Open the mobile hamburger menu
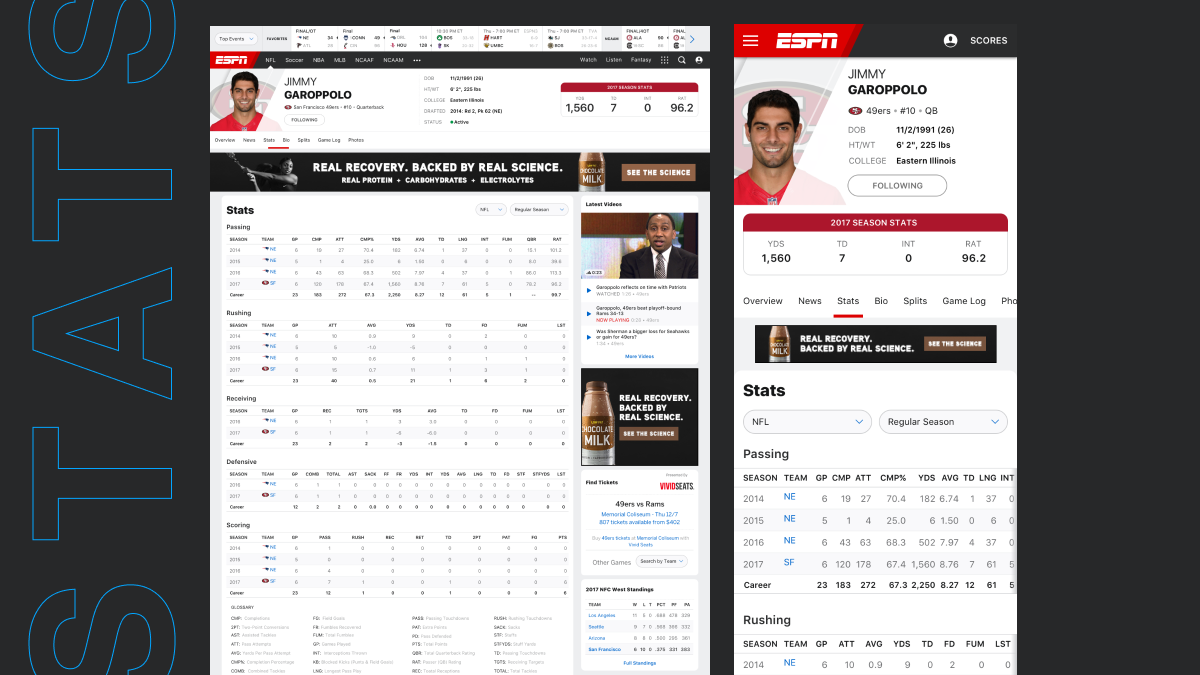 (x=750, y=40)
